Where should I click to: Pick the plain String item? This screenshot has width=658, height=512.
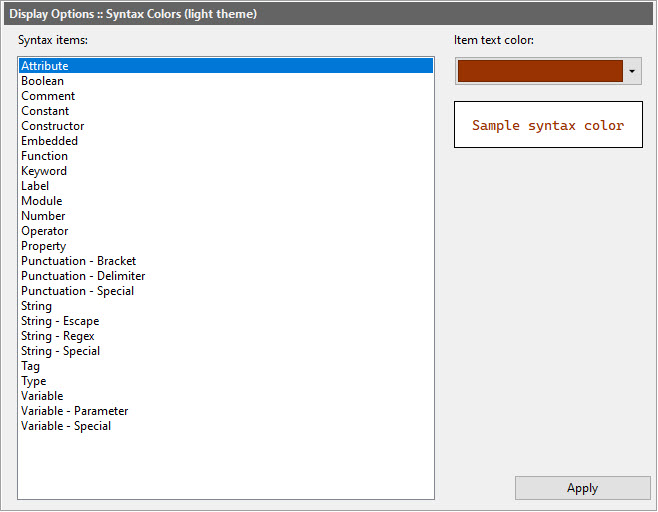click(x=226, y=306)
